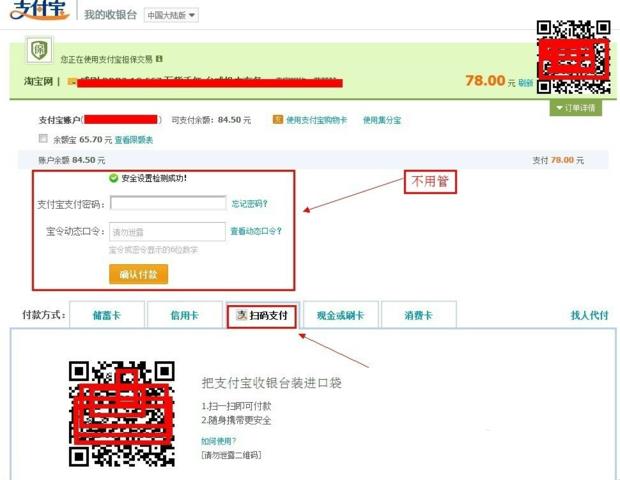Click the orange 确认付款 button

[x=139, y=274]
